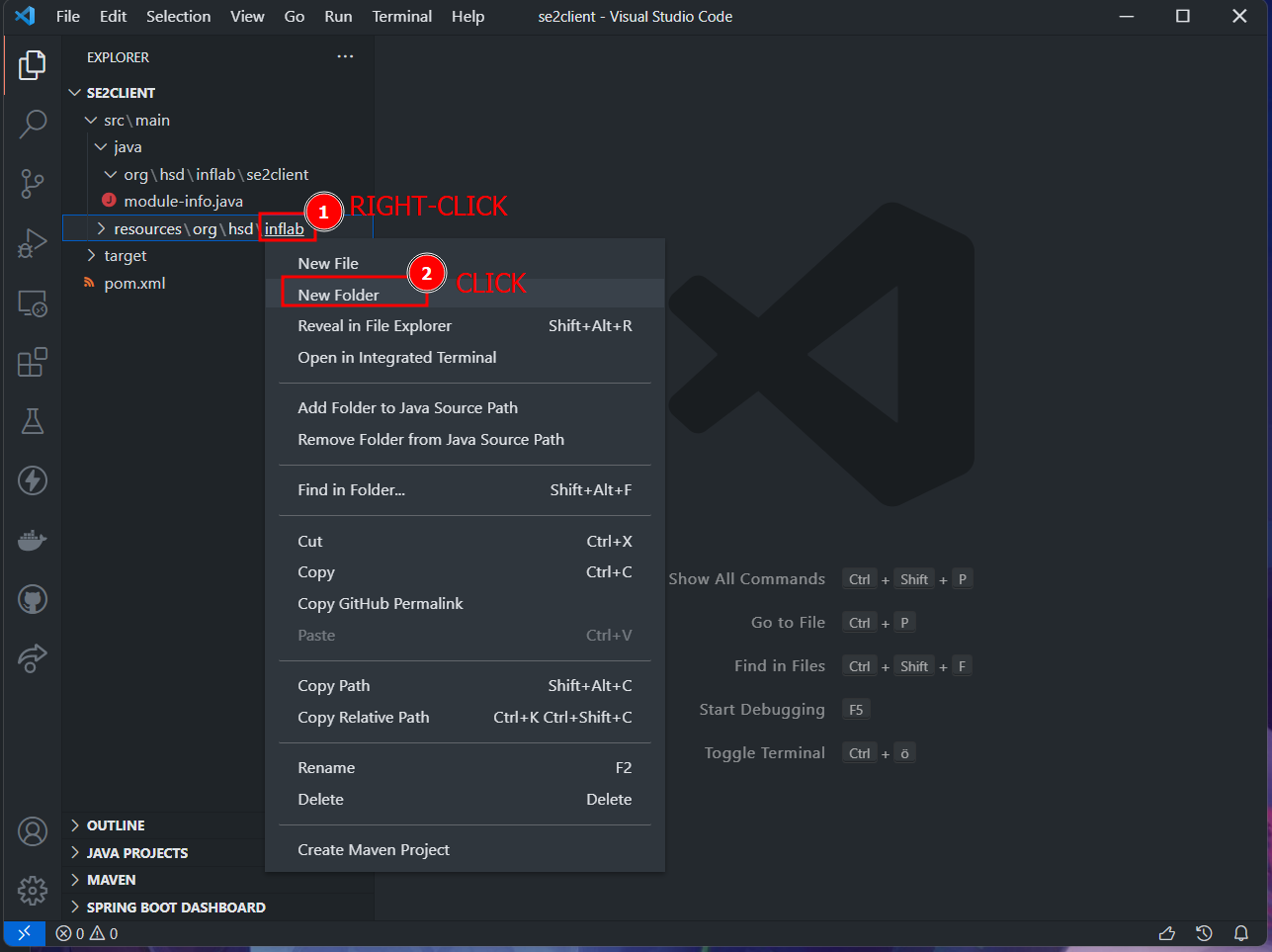This screenshot has height=952, width=1272.
Task: Choose New File from context menu
Action: point(465,263)
